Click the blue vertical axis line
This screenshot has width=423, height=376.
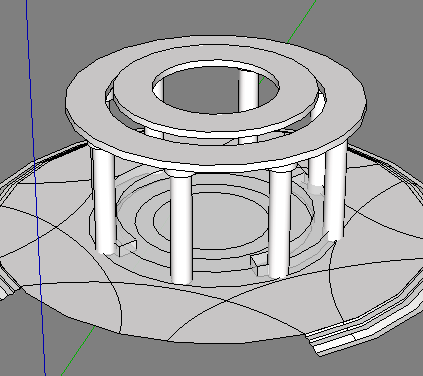click(x=35, y=187)
